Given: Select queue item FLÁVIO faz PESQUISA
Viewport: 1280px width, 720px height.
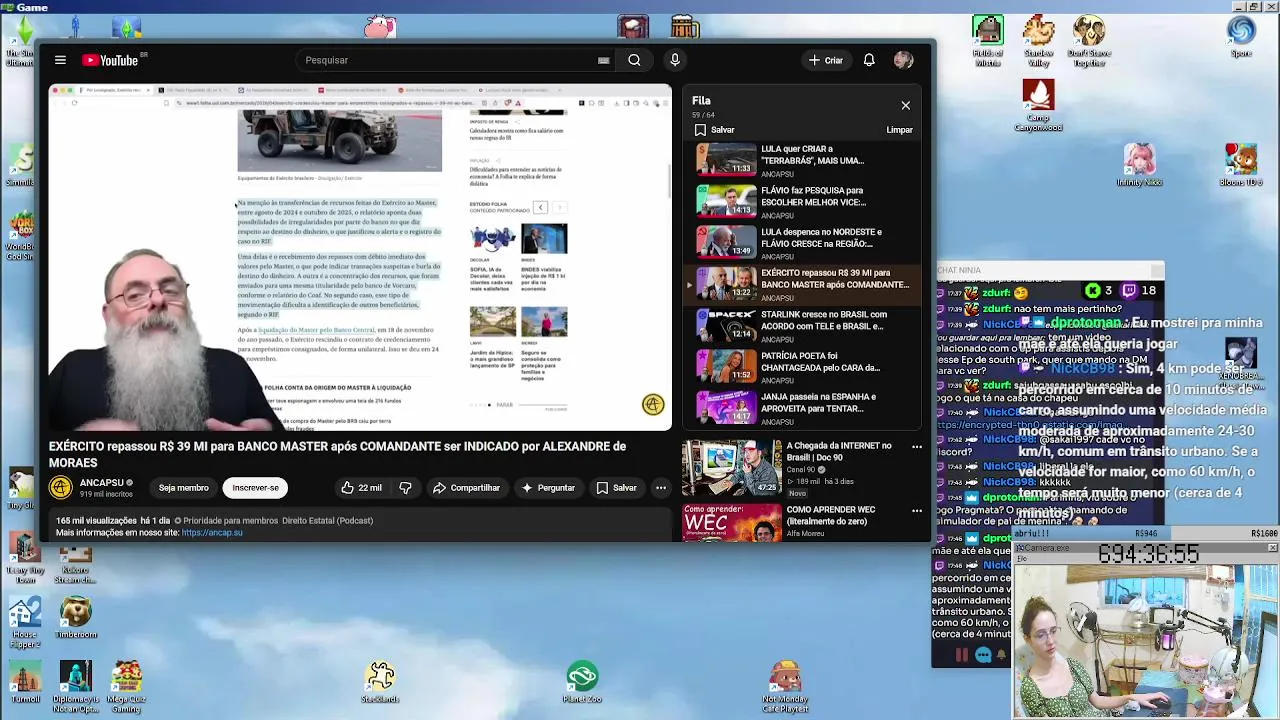Looking at the screenshot, I should click(803, 201).
